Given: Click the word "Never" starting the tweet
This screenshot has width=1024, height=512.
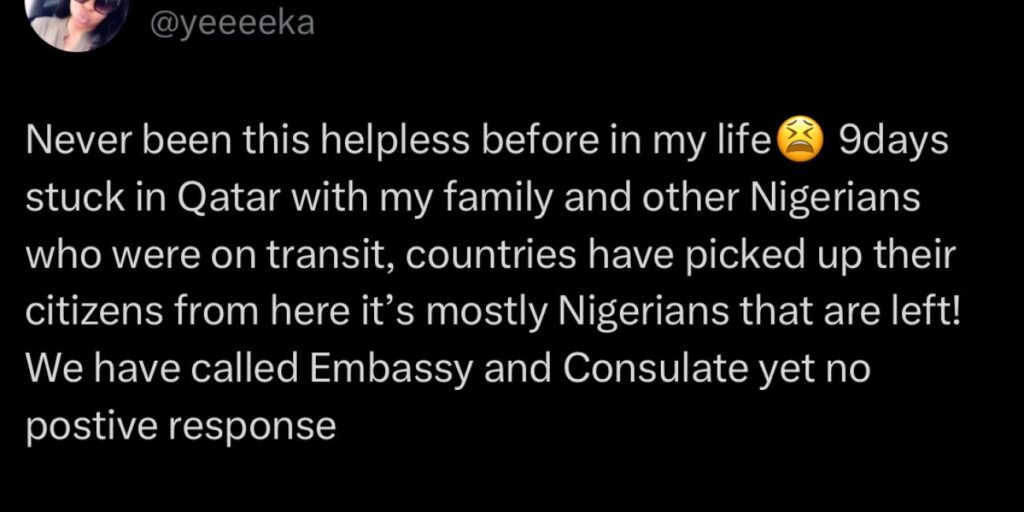Looking at the screenshot, I should coord(70,145).
